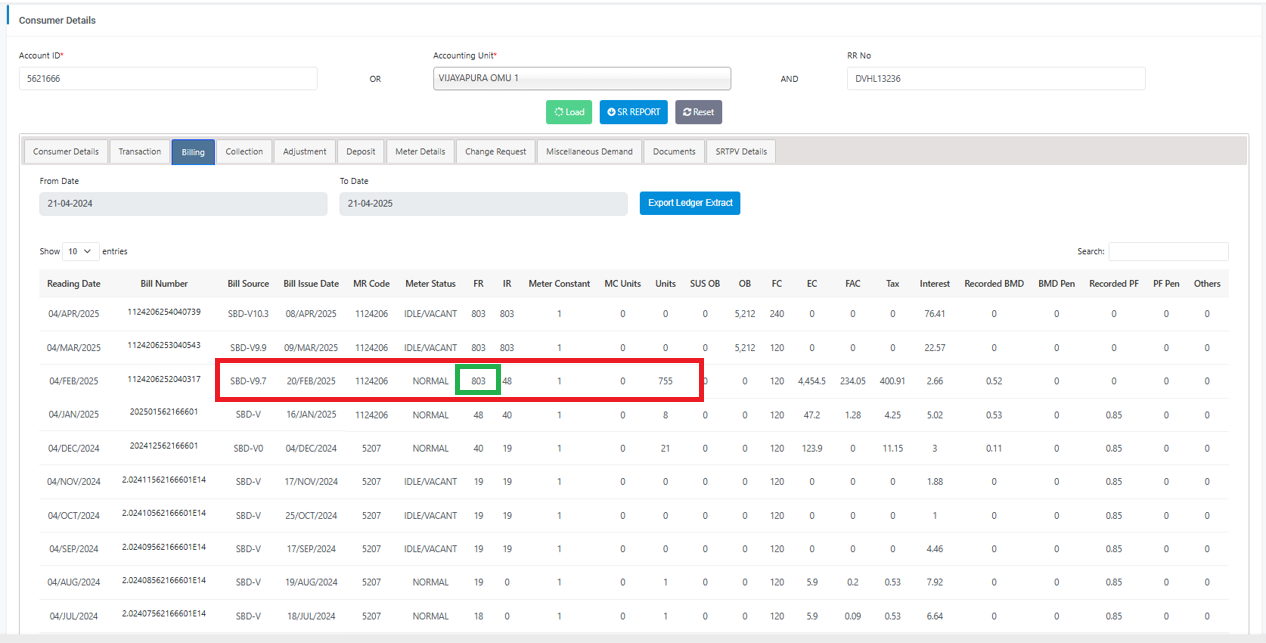Focus the RR No text field
The width and height of the screenshot is (1266, 643).
point(995,79)
